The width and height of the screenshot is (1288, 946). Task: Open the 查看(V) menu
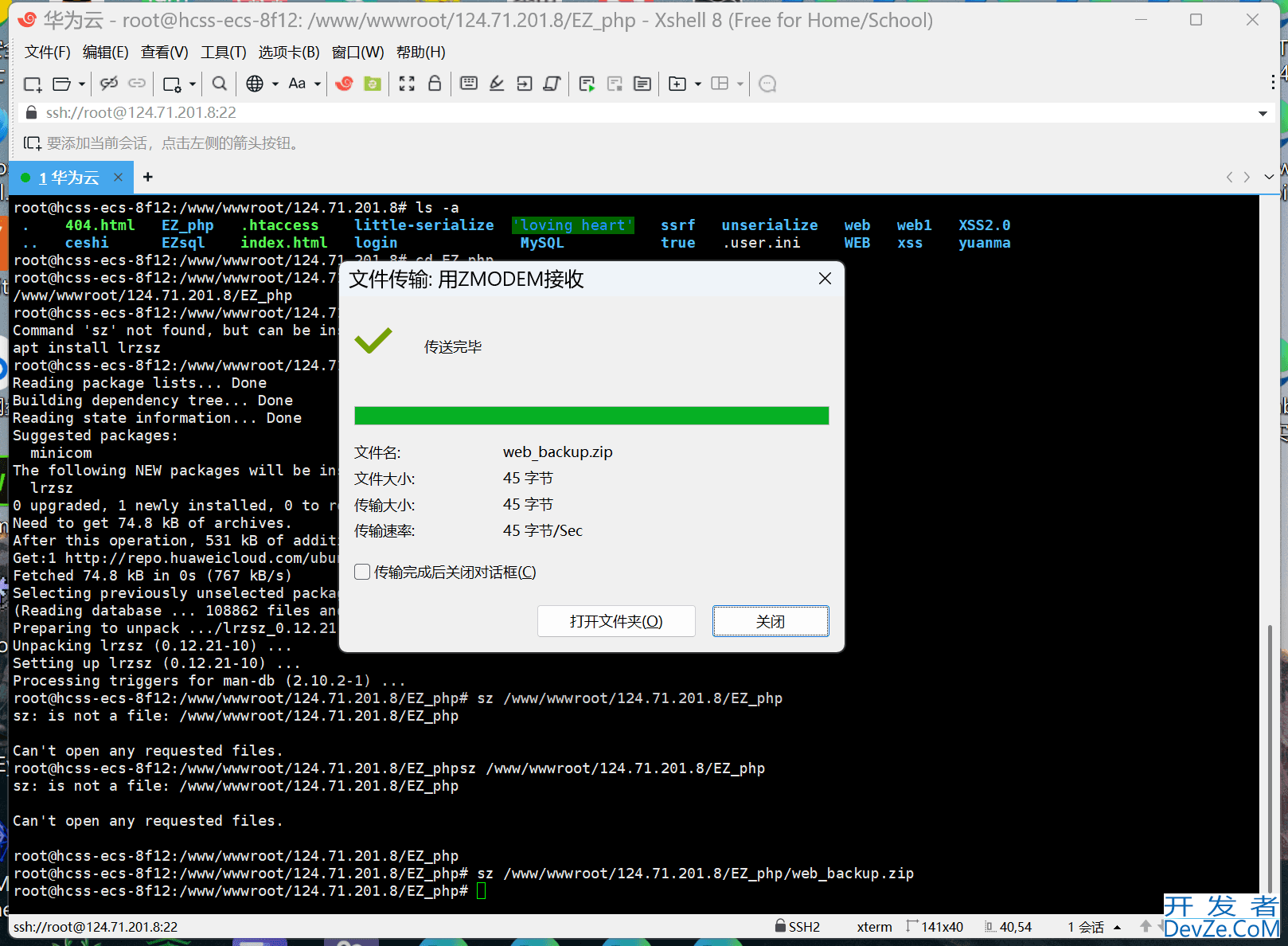click(165, 52)
